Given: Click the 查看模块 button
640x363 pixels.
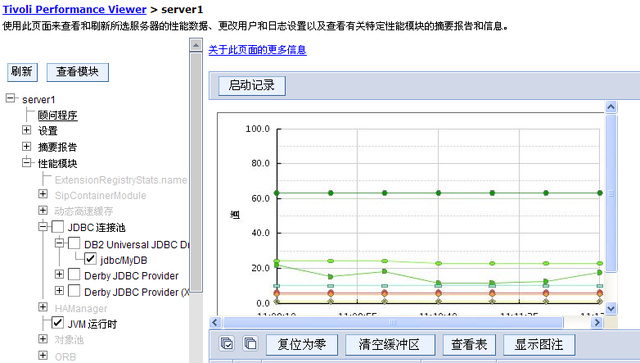Looking at the screenshot, I should pyautogui.click(x=78, y=72).
